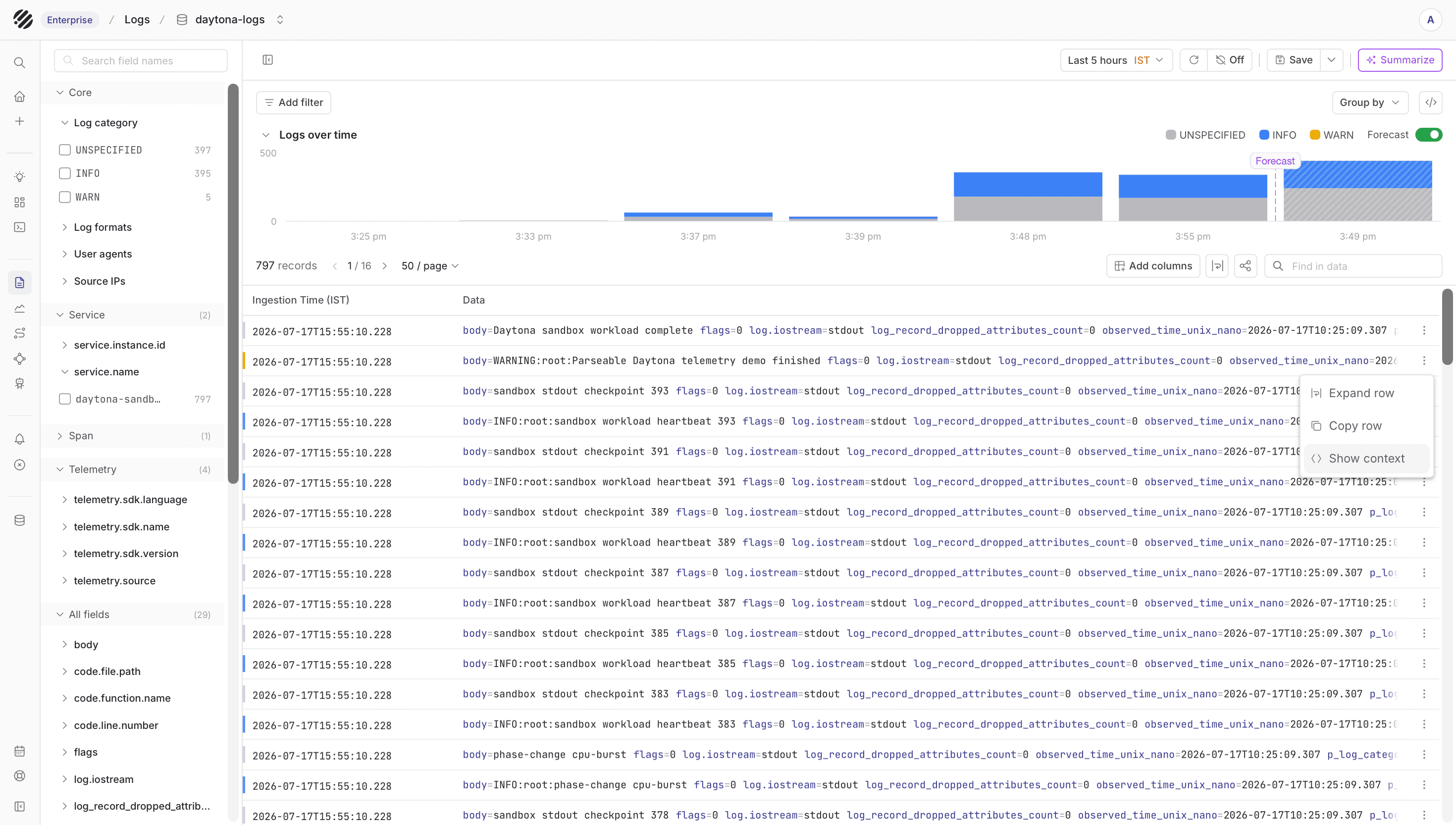Collapse the Log category group
Viewport: 1456px width, 825px height.
pos(65,123)
